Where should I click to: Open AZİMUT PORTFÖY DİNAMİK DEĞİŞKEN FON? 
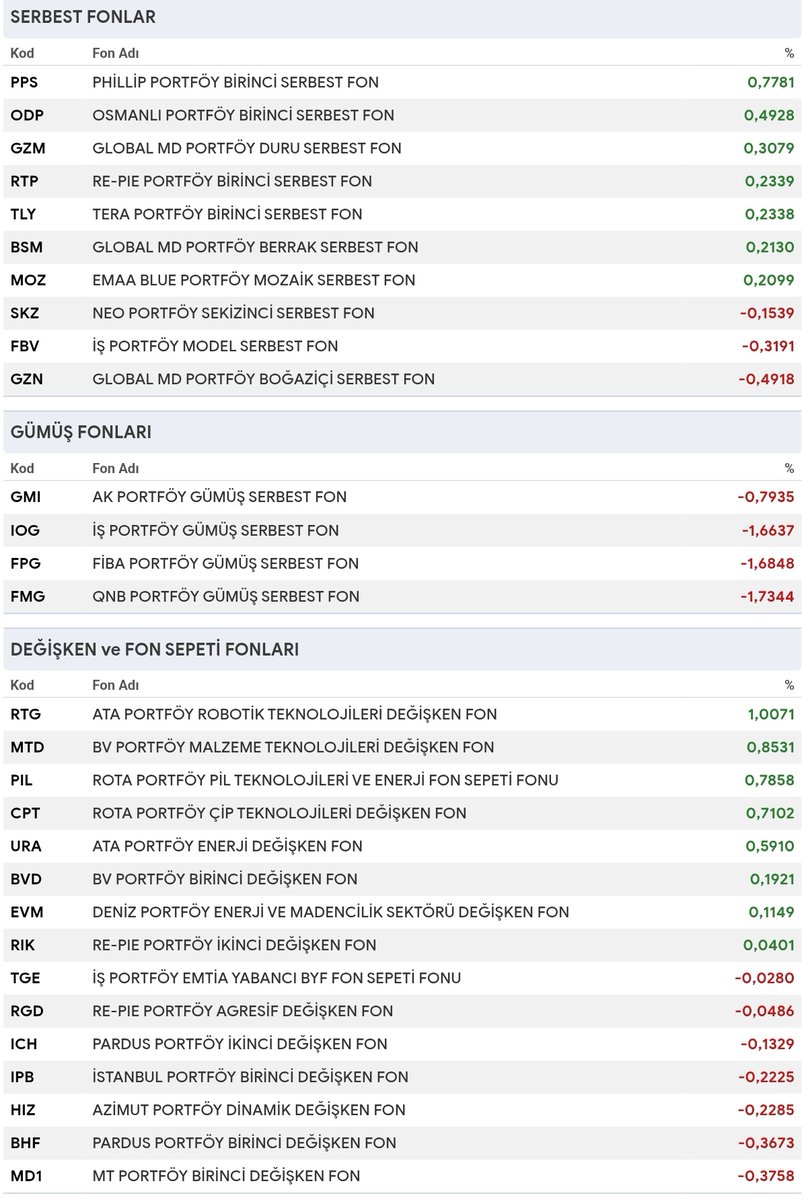249,1110
